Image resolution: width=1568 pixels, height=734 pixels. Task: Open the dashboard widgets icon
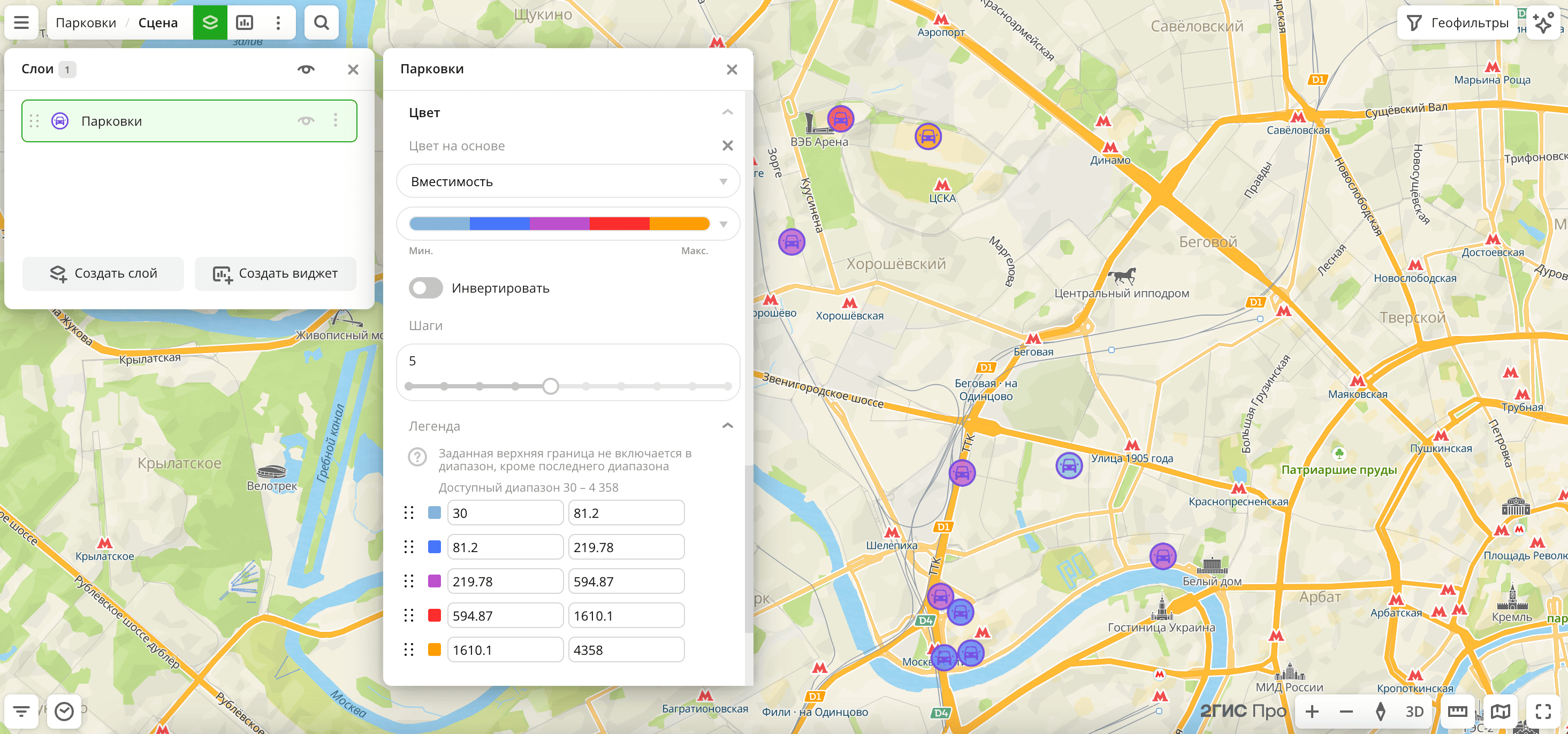244,22
